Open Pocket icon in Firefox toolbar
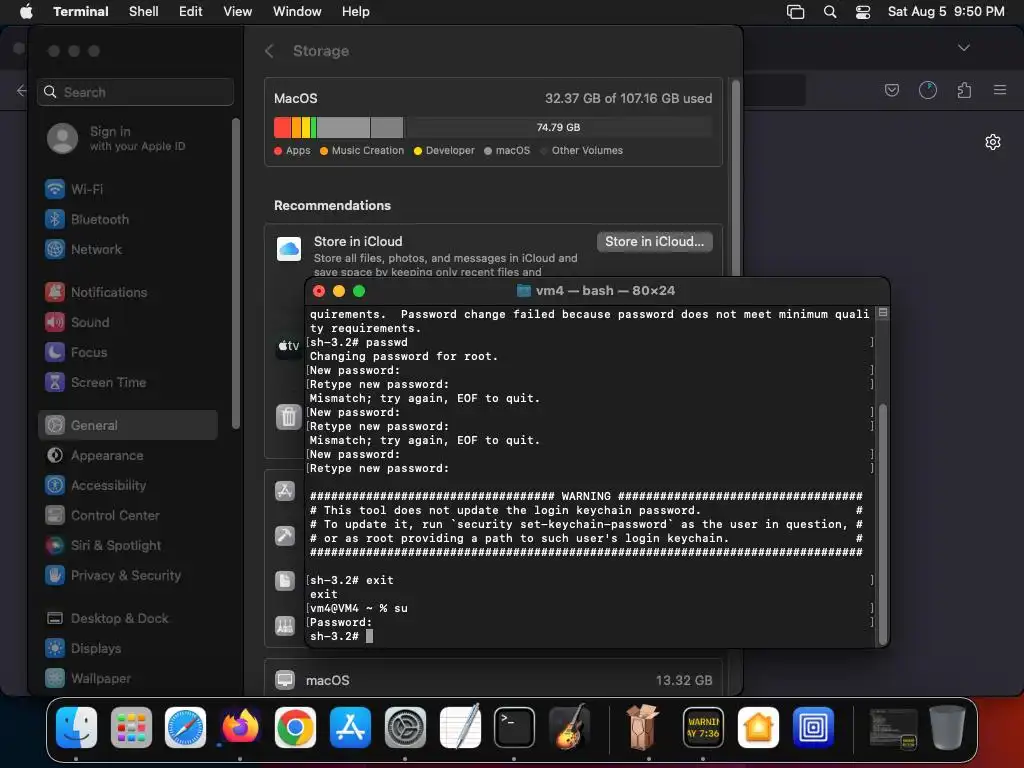This screenshot has width=1024, height=768. point(891,90)
